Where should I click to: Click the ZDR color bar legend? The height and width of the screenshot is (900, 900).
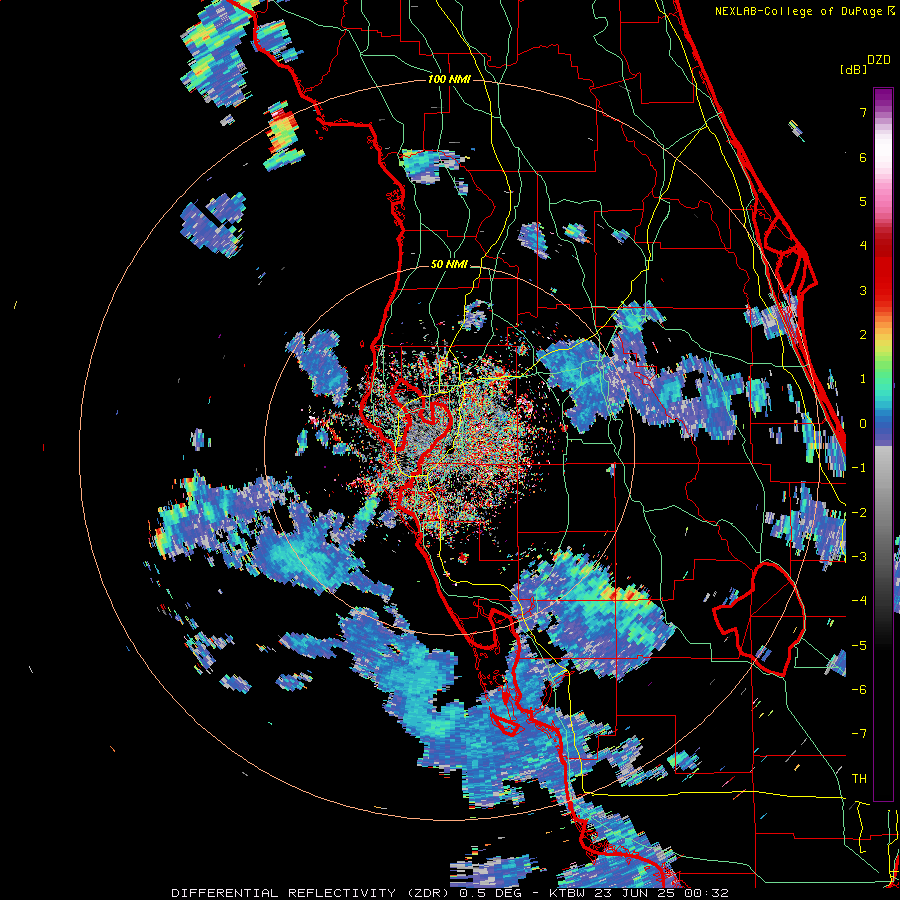(x=883, y=444)
